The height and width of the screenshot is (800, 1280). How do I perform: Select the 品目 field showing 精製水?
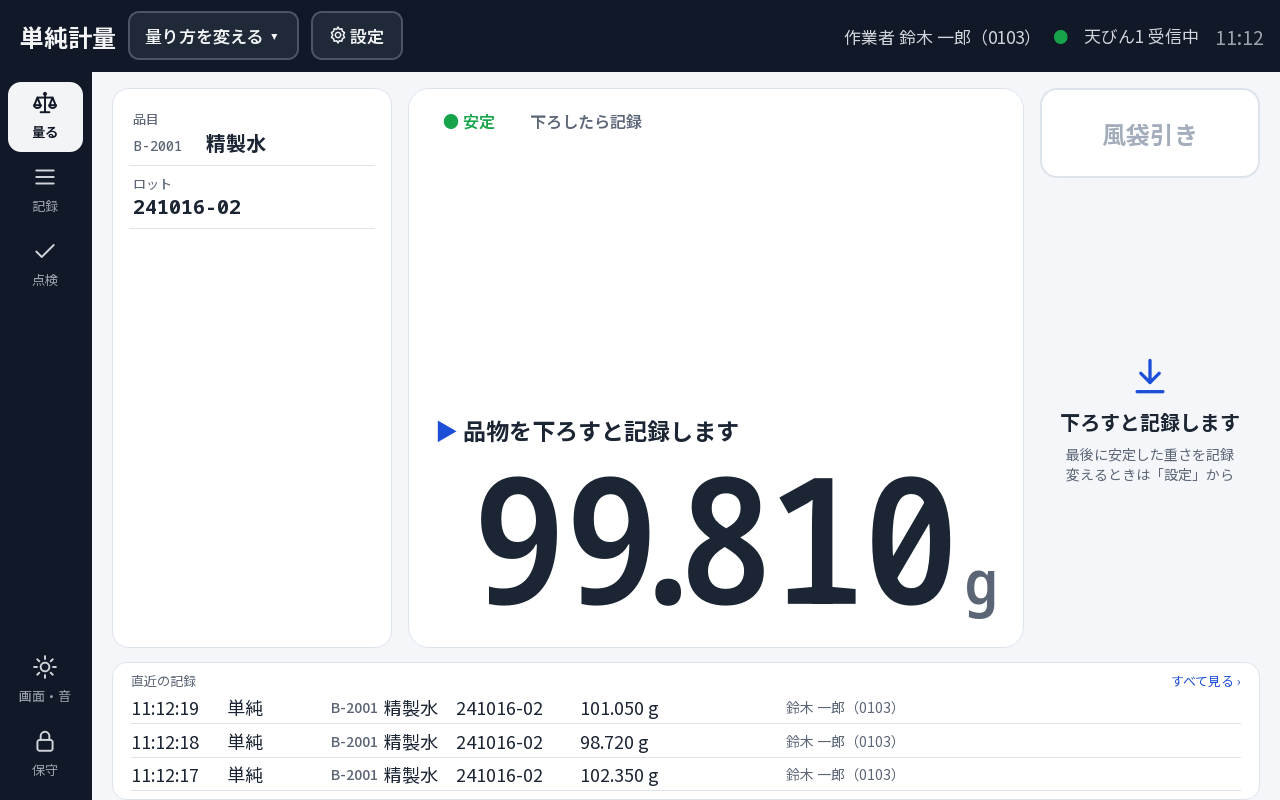tap(252, 134)
